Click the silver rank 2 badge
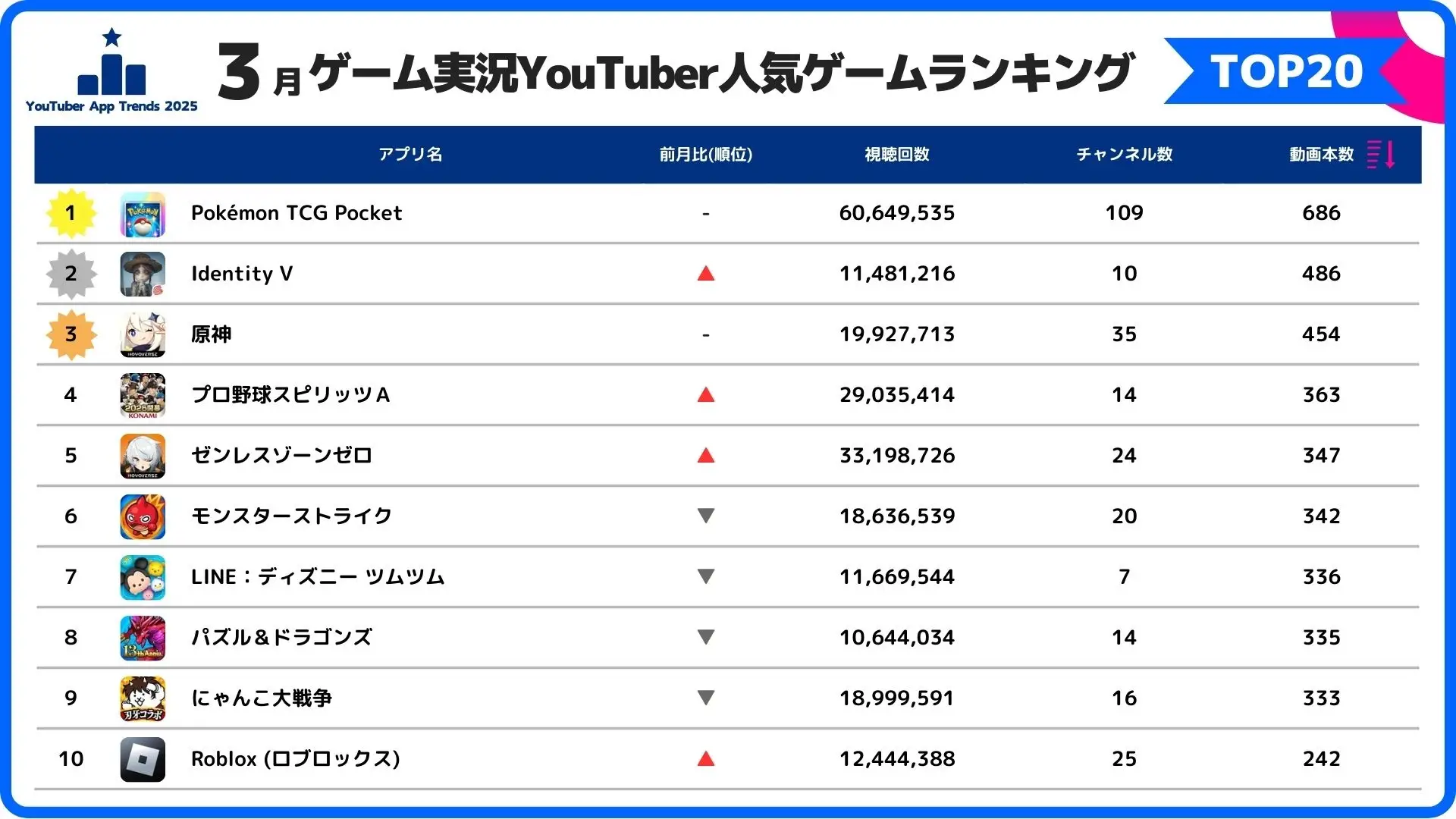Viewport: 1456px width, 819px height. pyautogui.click(x=71, y=274)
